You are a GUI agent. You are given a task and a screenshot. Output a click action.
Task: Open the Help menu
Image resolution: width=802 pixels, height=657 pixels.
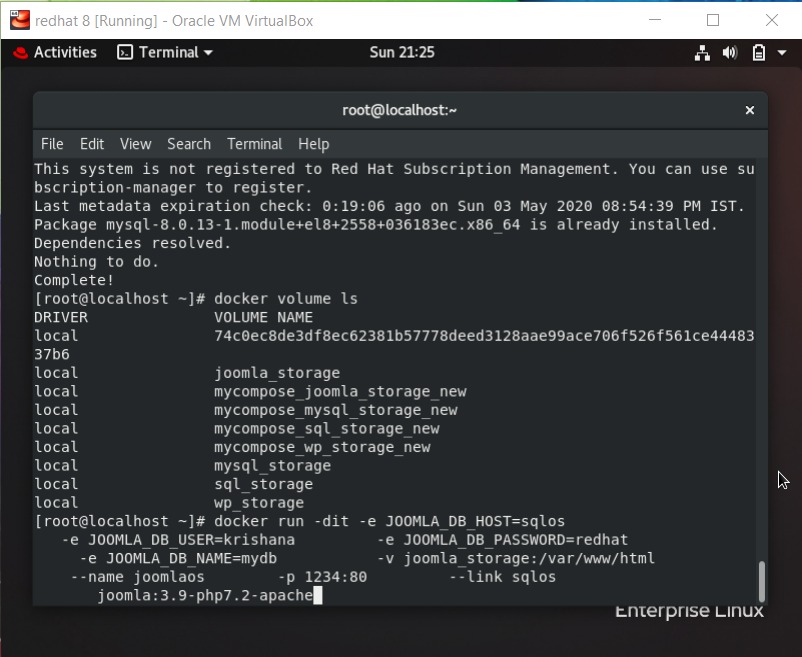[314, 144]
